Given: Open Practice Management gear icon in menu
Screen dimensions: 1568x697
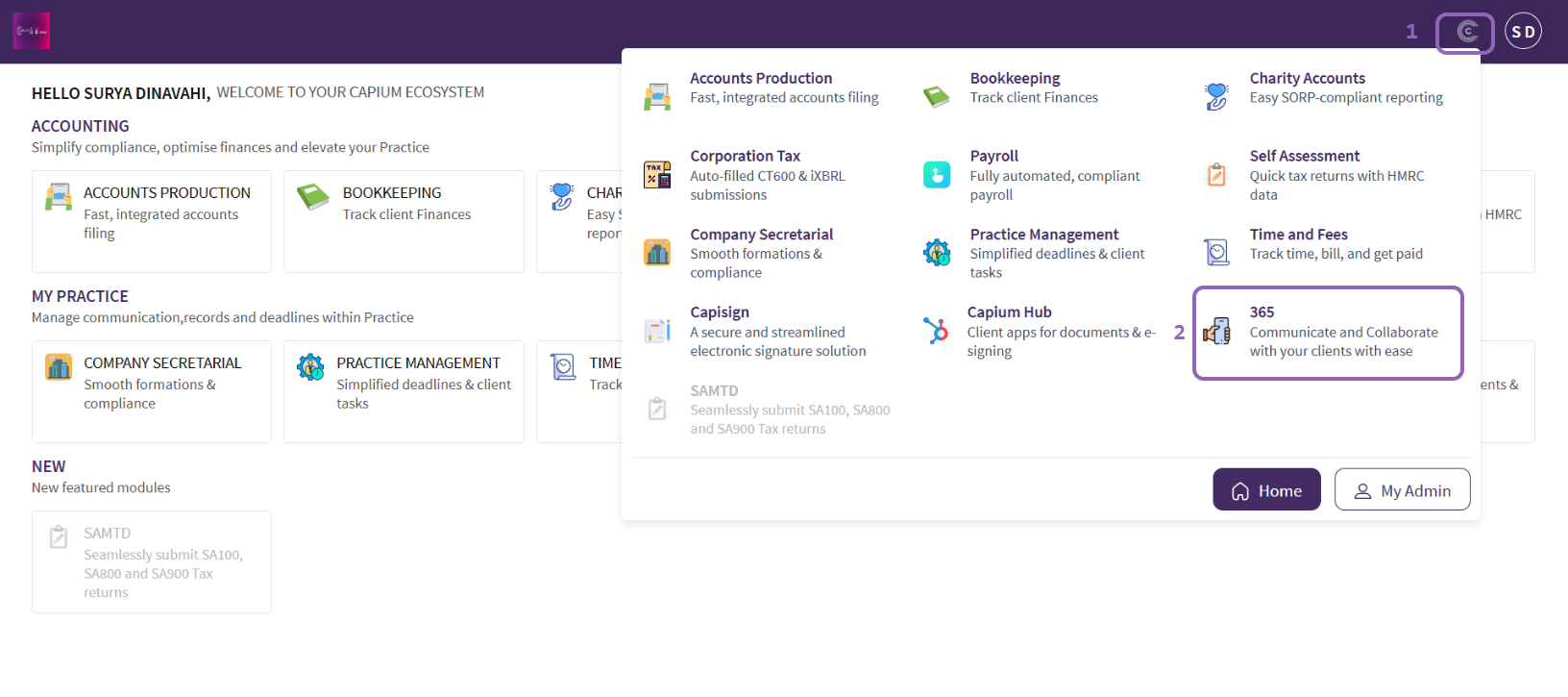Looking at the screenshot, I should point(937,253).
